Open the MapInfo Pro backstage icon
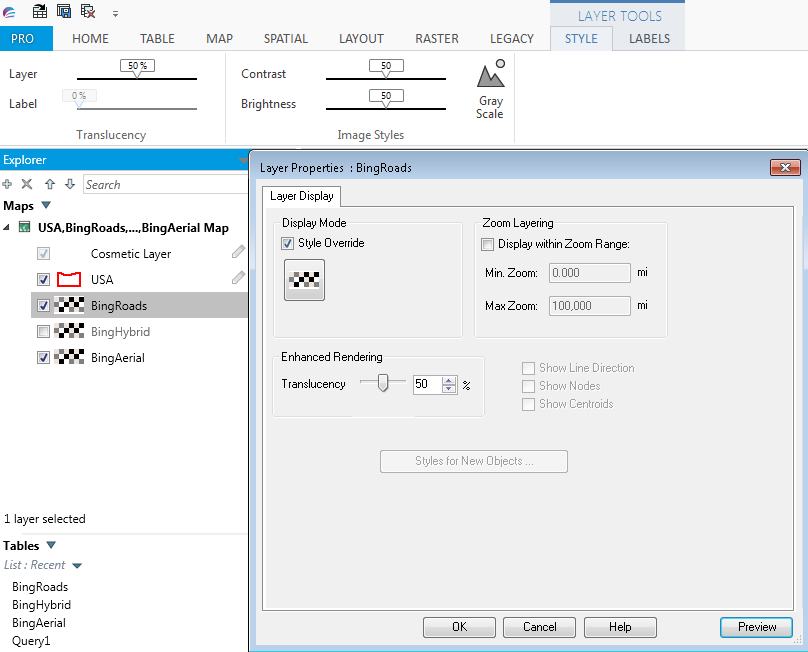808x652 pixels. click(x=11, y=11)
